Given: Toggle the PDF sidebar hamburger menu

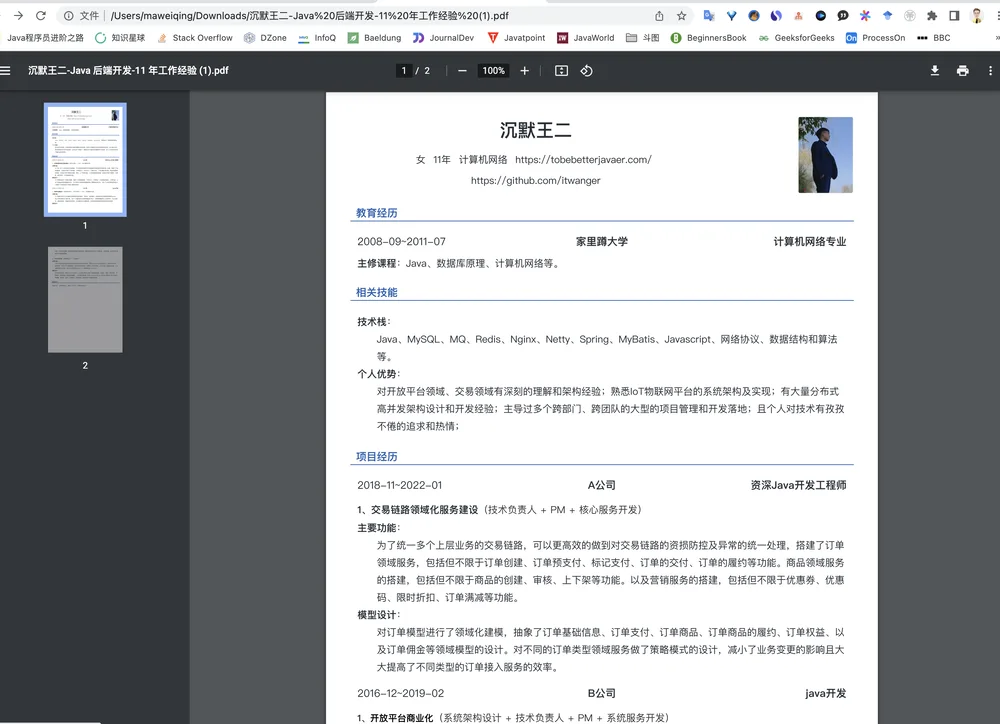Looking at the screenshot, I should click(6, 71).
